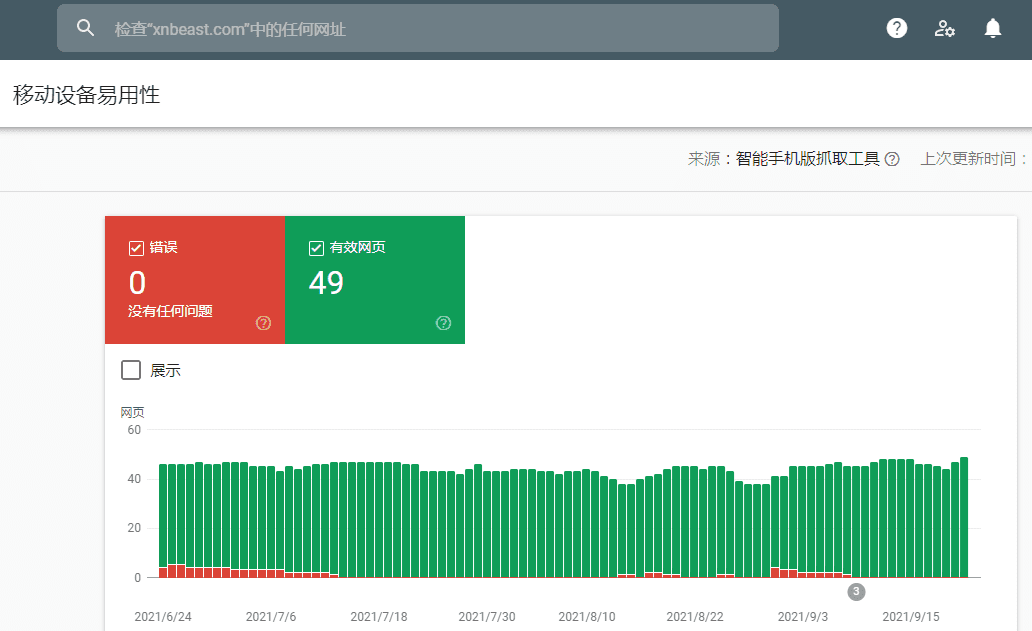The width and height of the screenshot is (1032, 631).
Task: Click the 上次更新时间 label
Action: point(973,159)
